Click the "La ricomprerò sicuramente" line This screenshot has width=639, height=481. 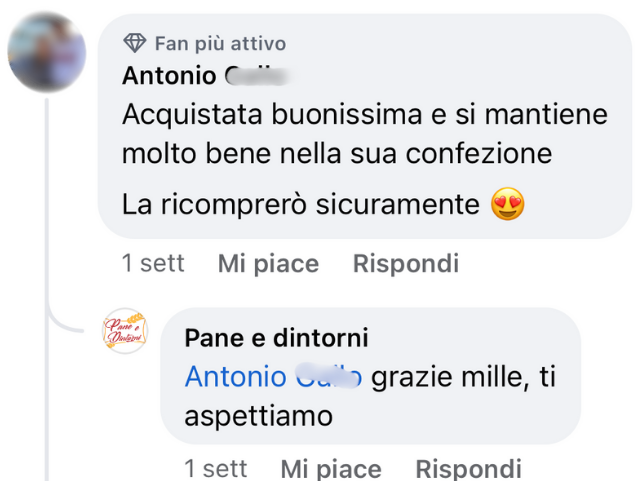coord(301,205)
